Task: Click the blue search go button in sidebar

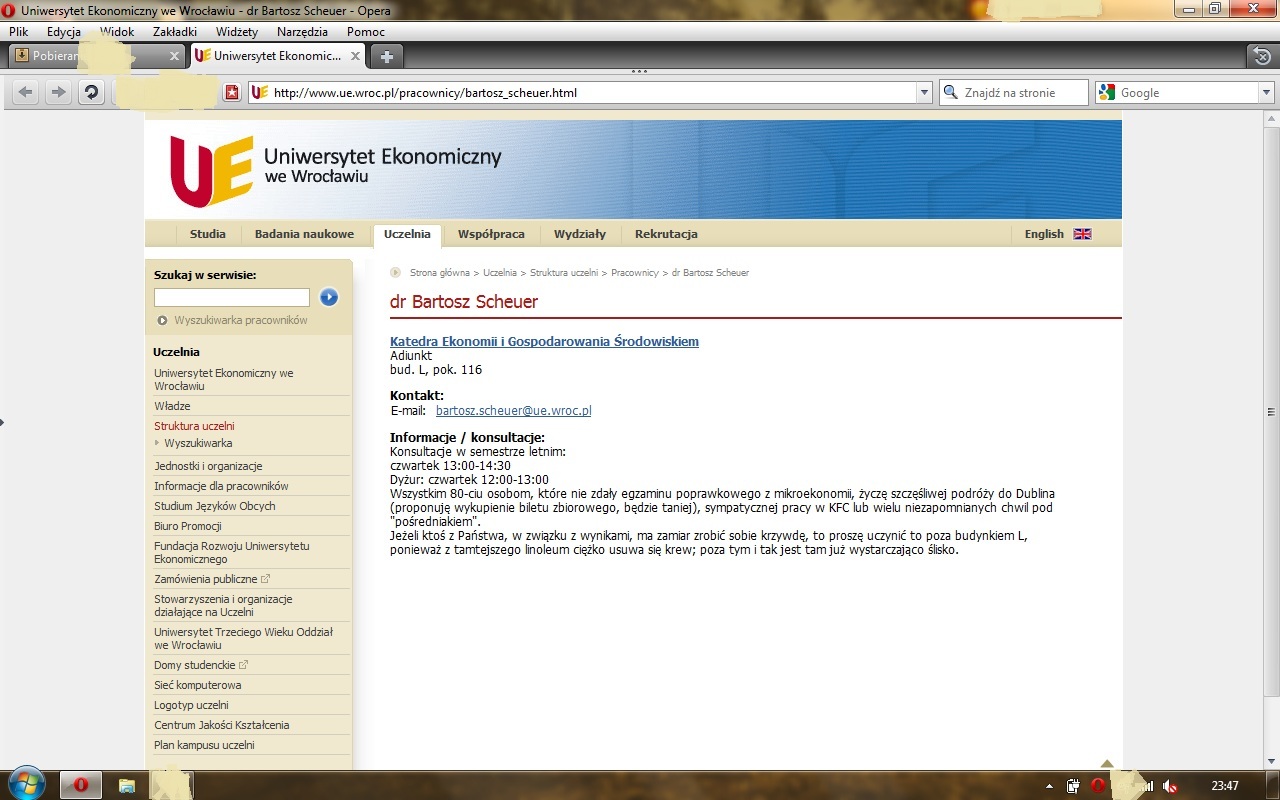Action: [x=329, y=297]
